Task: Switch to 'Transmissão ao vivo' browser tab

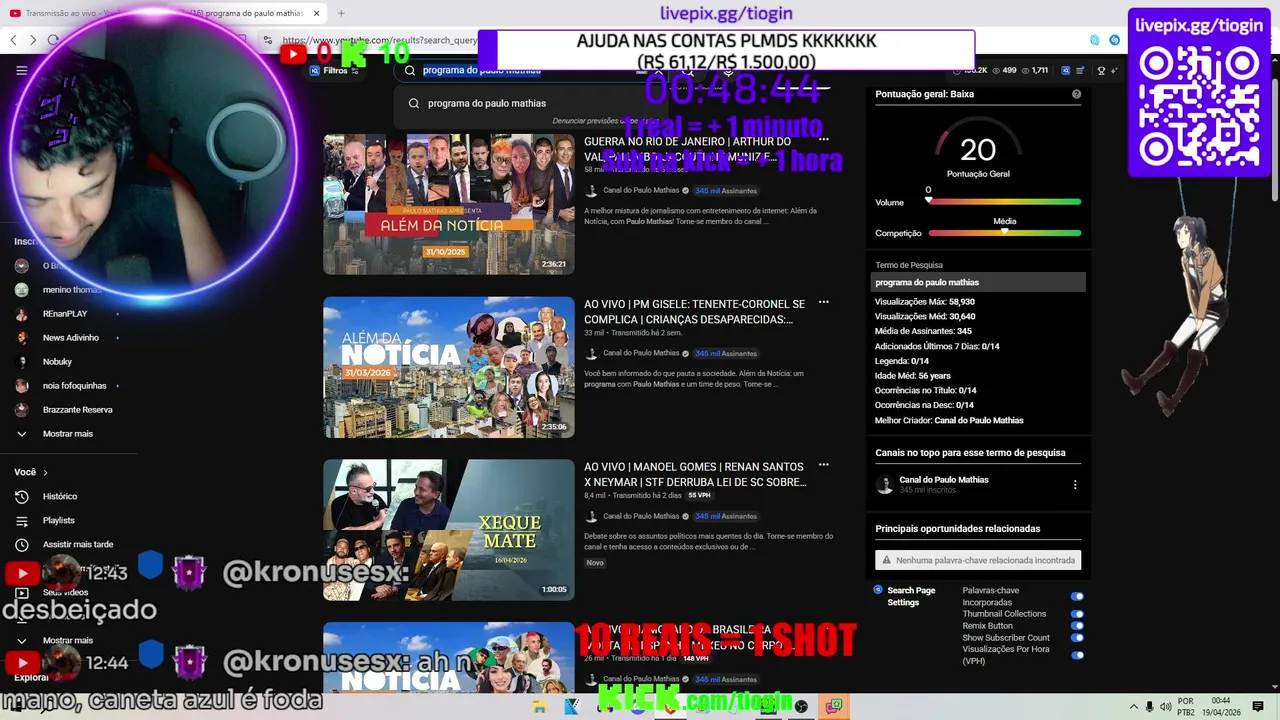Action: click(x=80, y=13)
